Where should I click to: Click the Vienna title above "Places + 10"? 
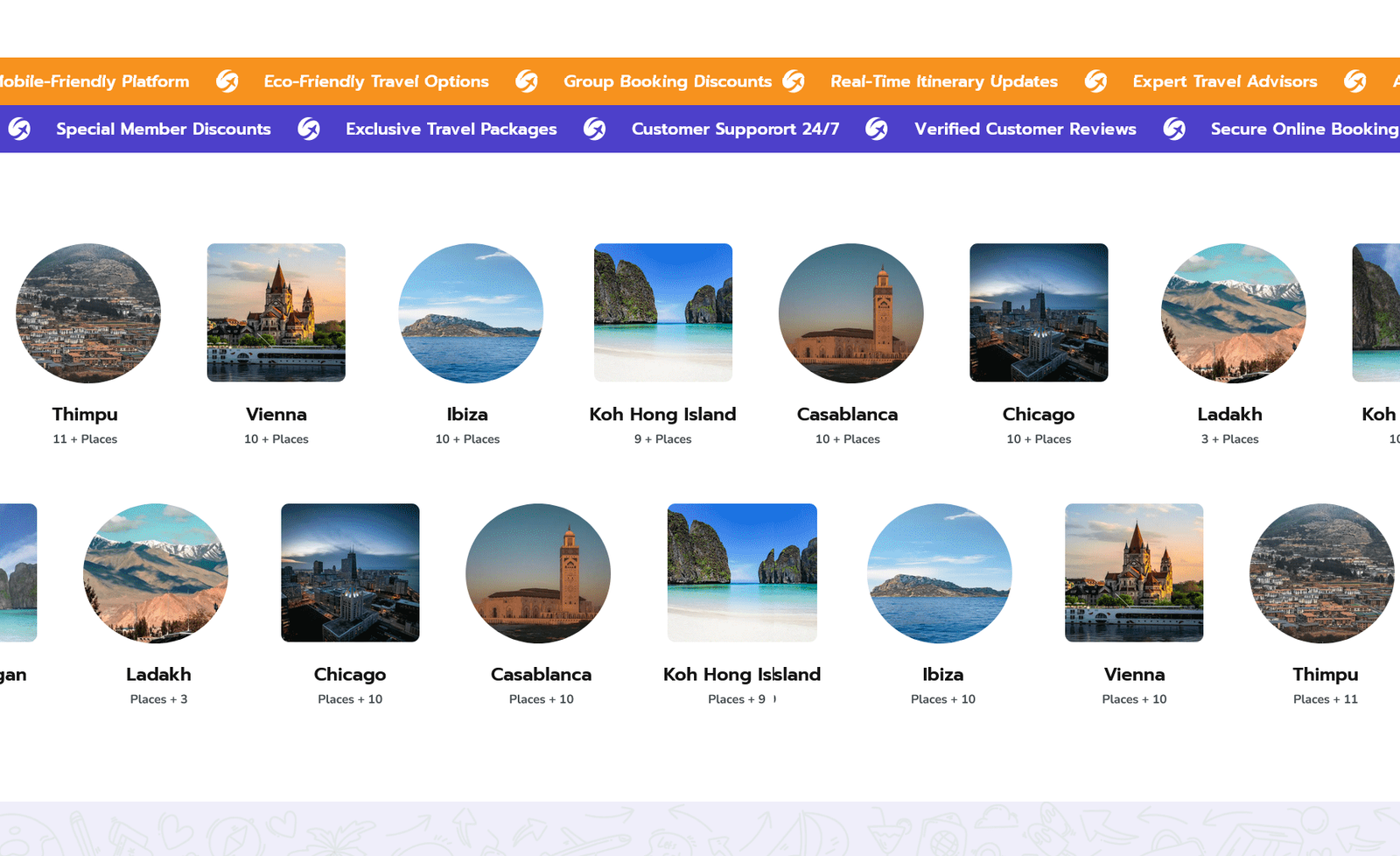(x=1134, y=674)
